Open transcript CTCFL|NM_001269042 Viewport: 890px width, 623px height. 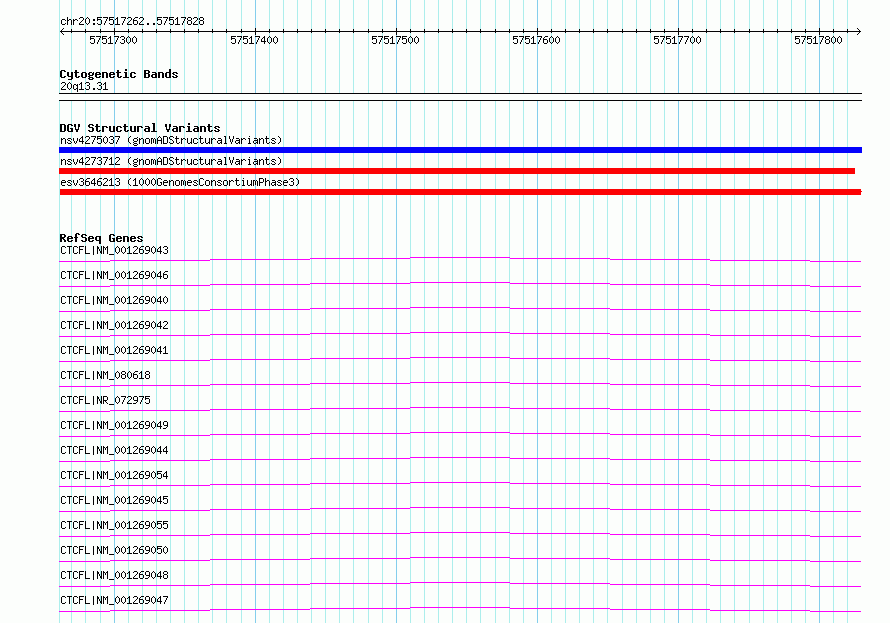point(114,326)
